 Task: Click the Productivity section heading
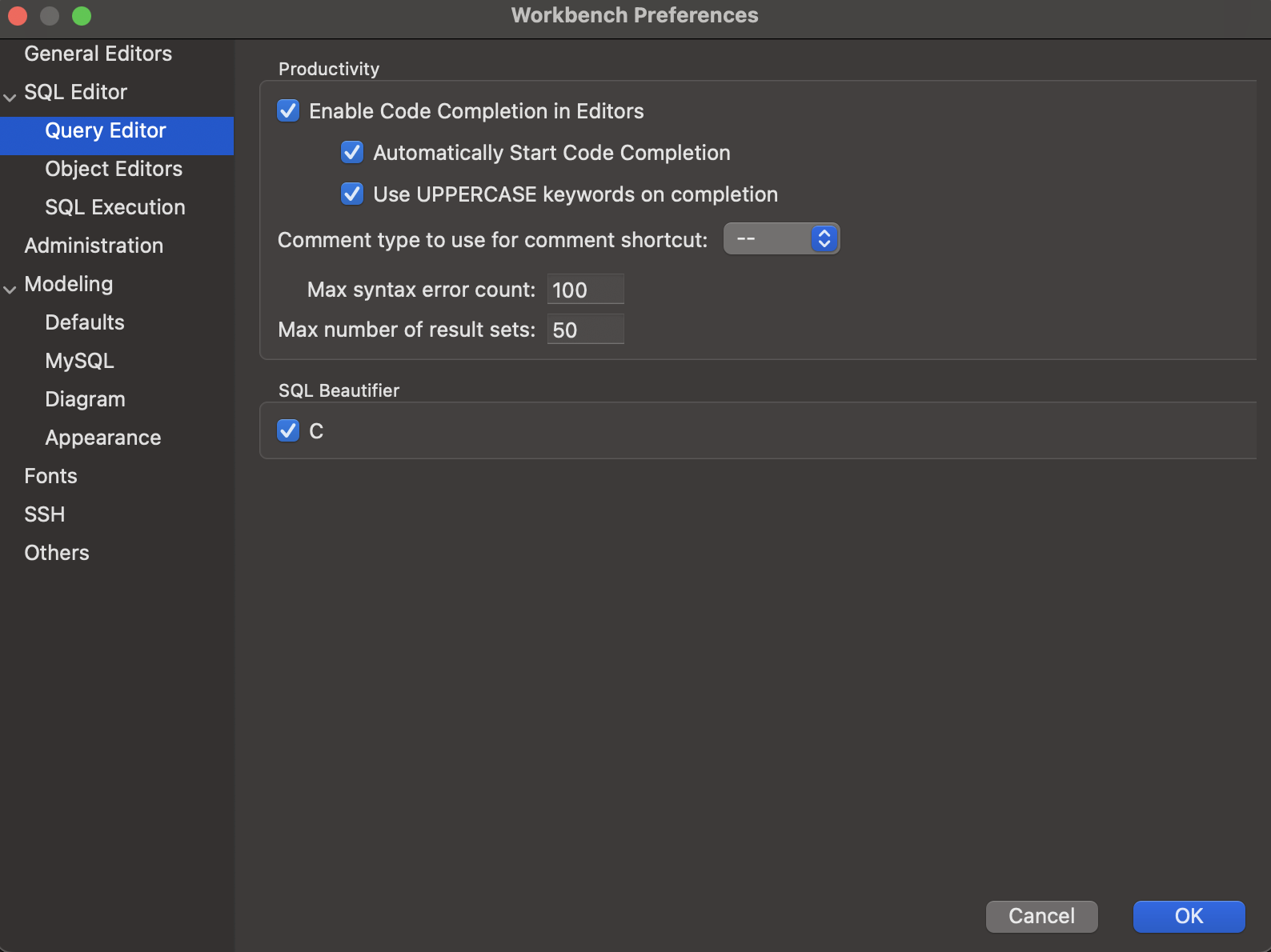tap(329, 69)
